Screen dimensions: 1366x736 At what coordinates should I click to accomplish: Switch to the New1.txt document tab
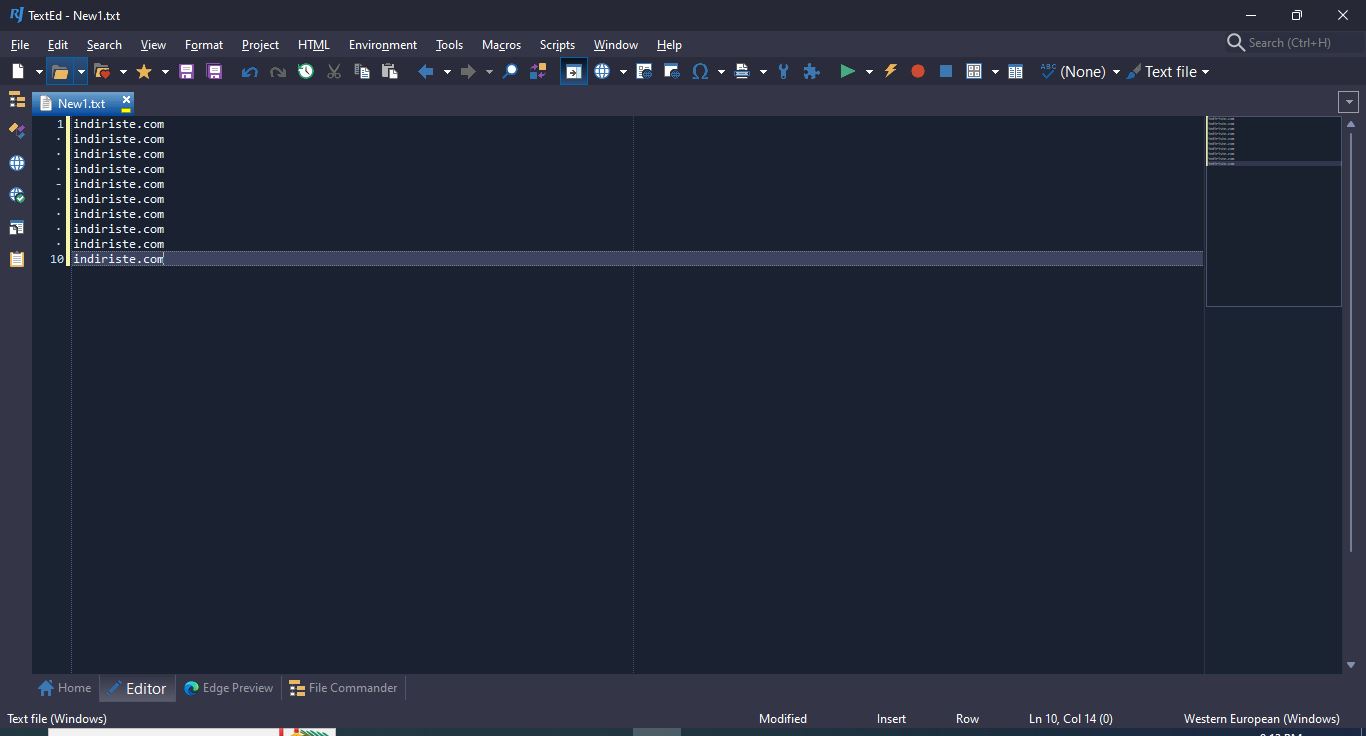(82, 103)
